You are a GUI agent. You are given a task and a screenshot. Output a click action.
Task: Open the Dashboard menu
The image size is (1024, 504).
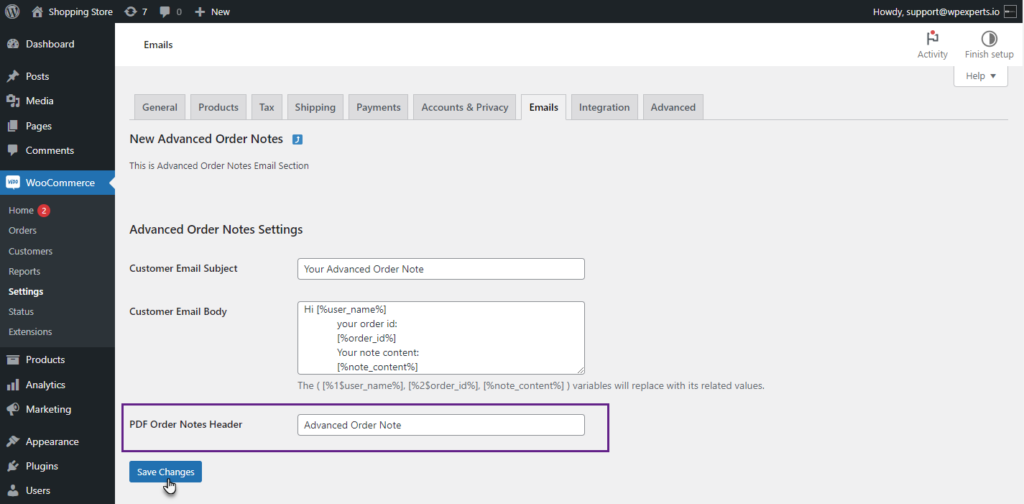50,44
